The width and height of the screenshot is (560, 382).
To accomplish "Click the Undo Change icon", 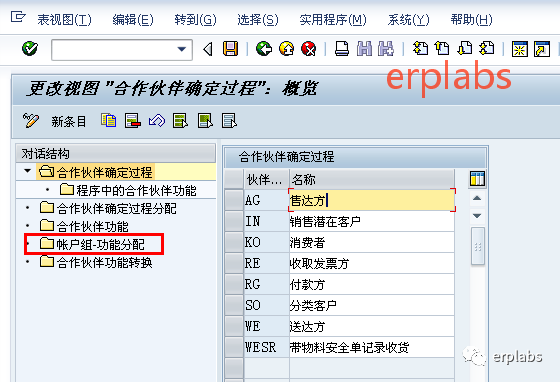I will 157,121.
